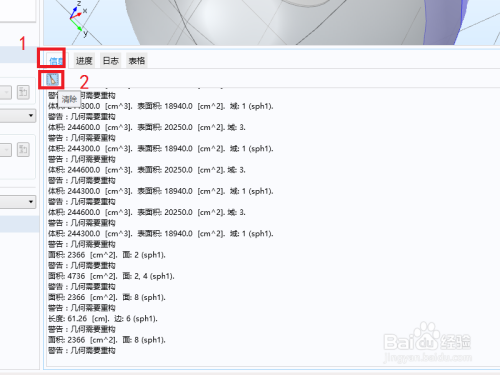Clear the messages with the 清除 broom icon

[52, 80]
